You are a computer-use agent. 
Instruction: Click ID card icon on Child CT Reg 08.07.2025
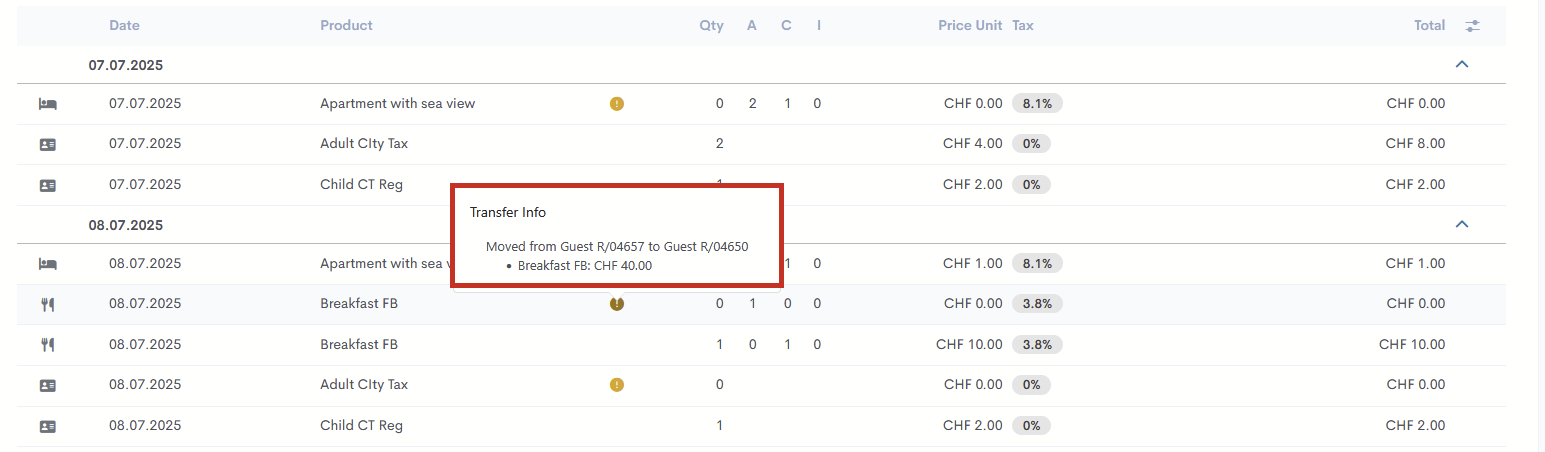[x=48, y=426]
